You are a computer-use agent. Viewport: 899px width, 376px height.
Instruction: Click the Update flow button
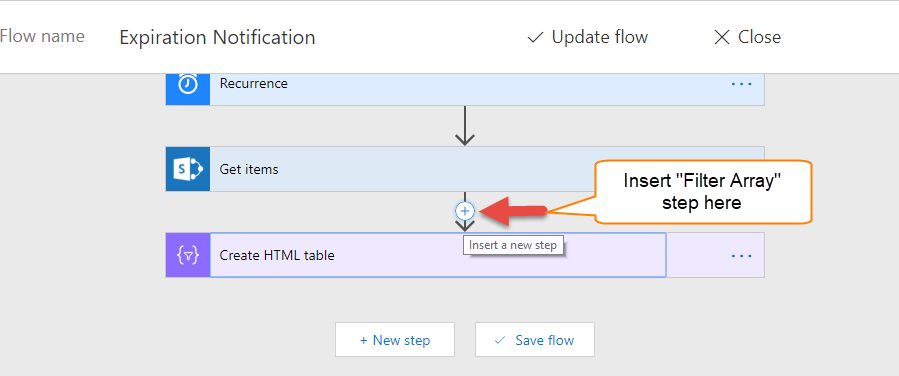(x=588, y=37)
